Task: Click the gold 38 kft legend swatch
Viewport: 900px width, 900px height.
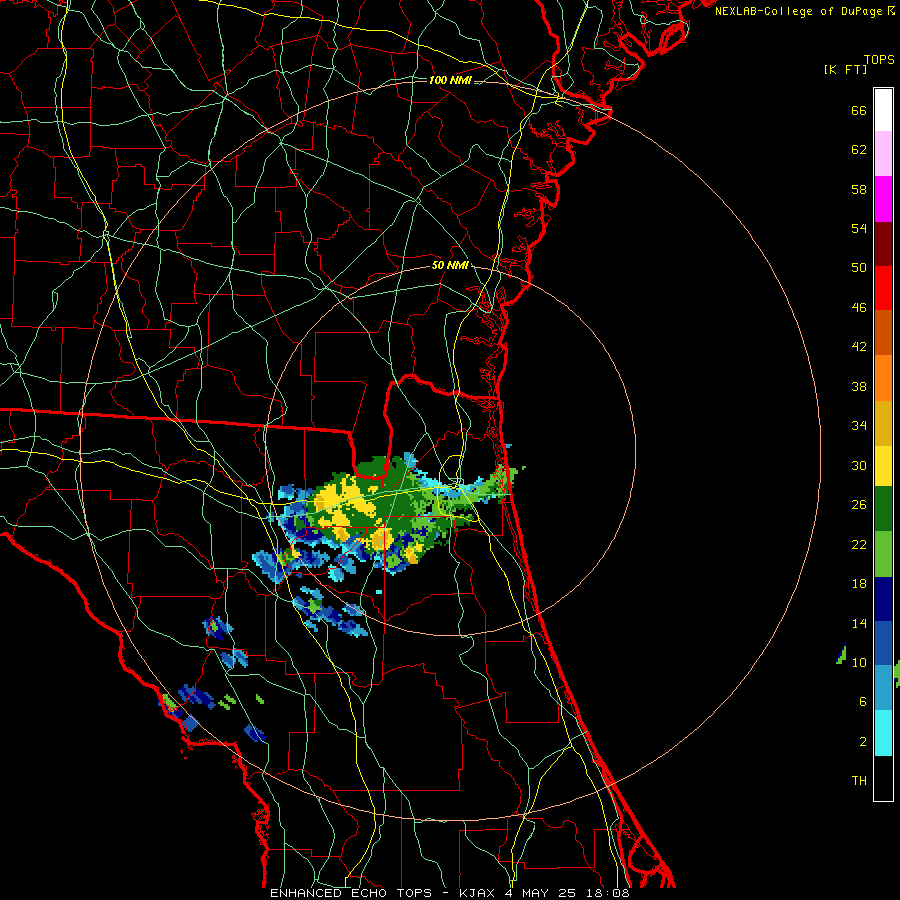Action: pyautogui.click(x=883, y=423)
